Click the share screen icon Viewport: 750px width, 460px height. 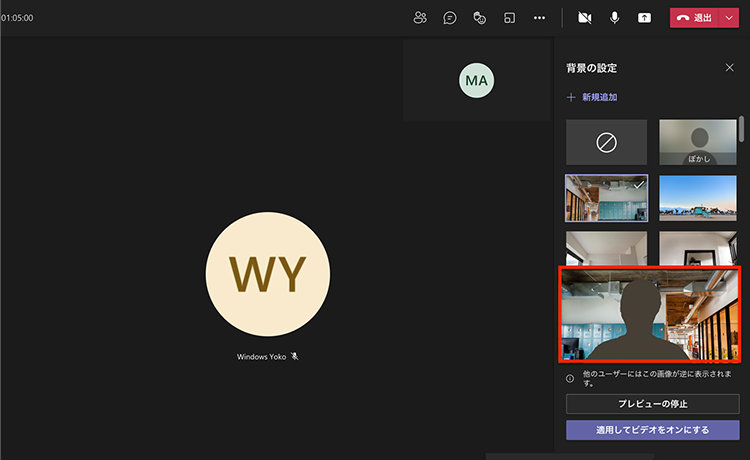[644, 18]
